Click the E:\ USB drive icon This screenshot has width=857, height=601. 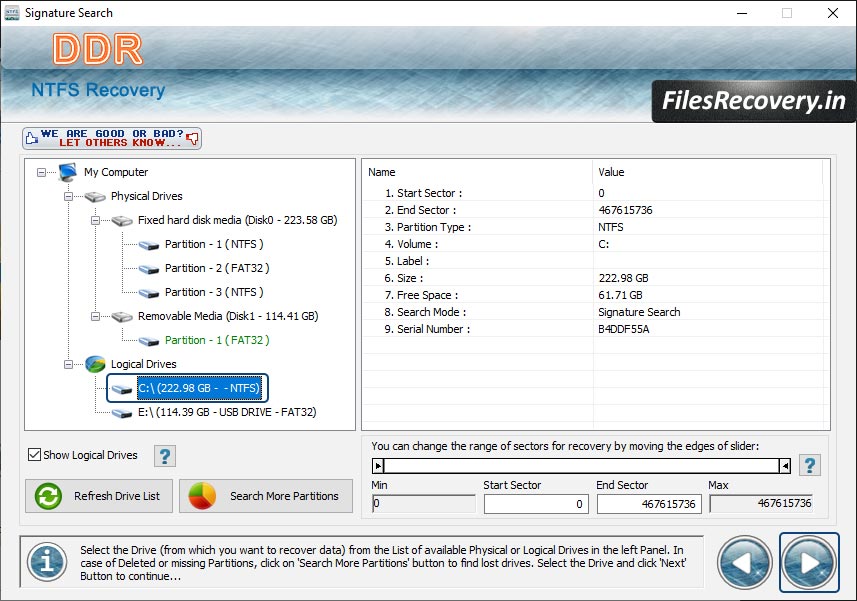122,413
